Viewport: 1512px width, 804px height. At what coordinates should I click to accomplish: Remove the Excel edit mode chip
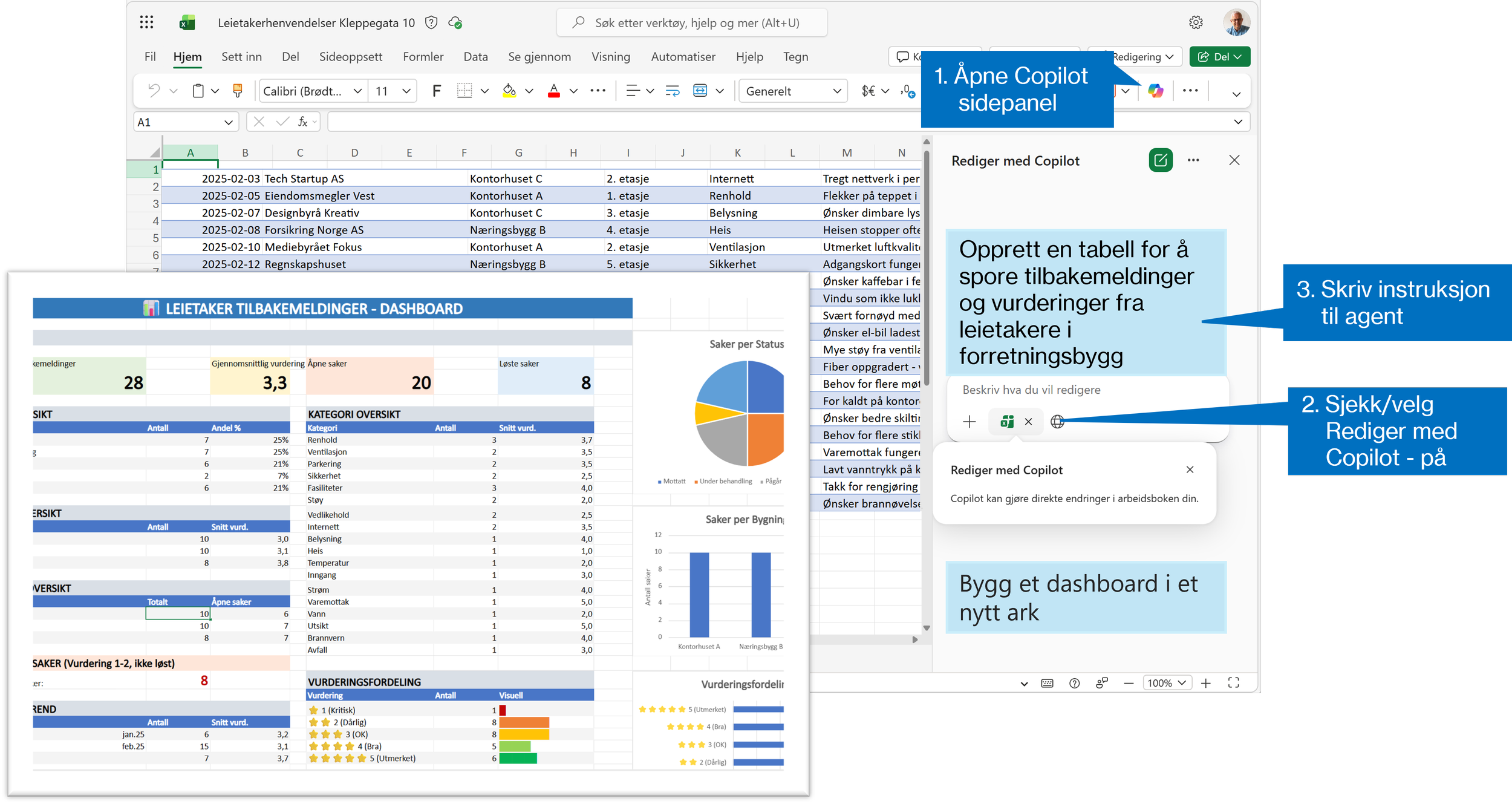(1028, 422)
